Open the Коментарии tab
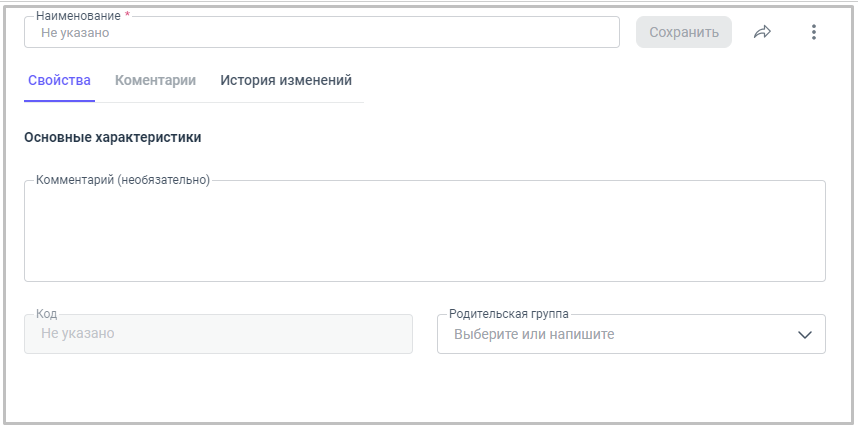The width and height of the screenshot is (858, 429). pos(155,80)
